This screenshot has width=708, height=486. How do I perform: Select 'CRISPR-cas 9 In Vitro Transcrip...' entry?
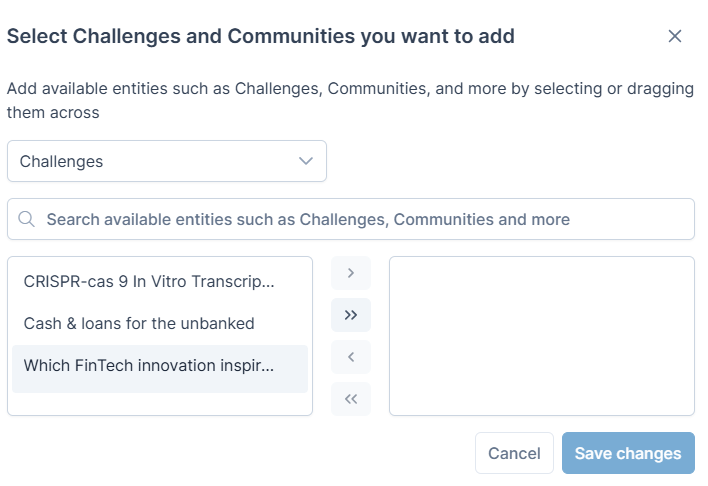click(160, 281)
